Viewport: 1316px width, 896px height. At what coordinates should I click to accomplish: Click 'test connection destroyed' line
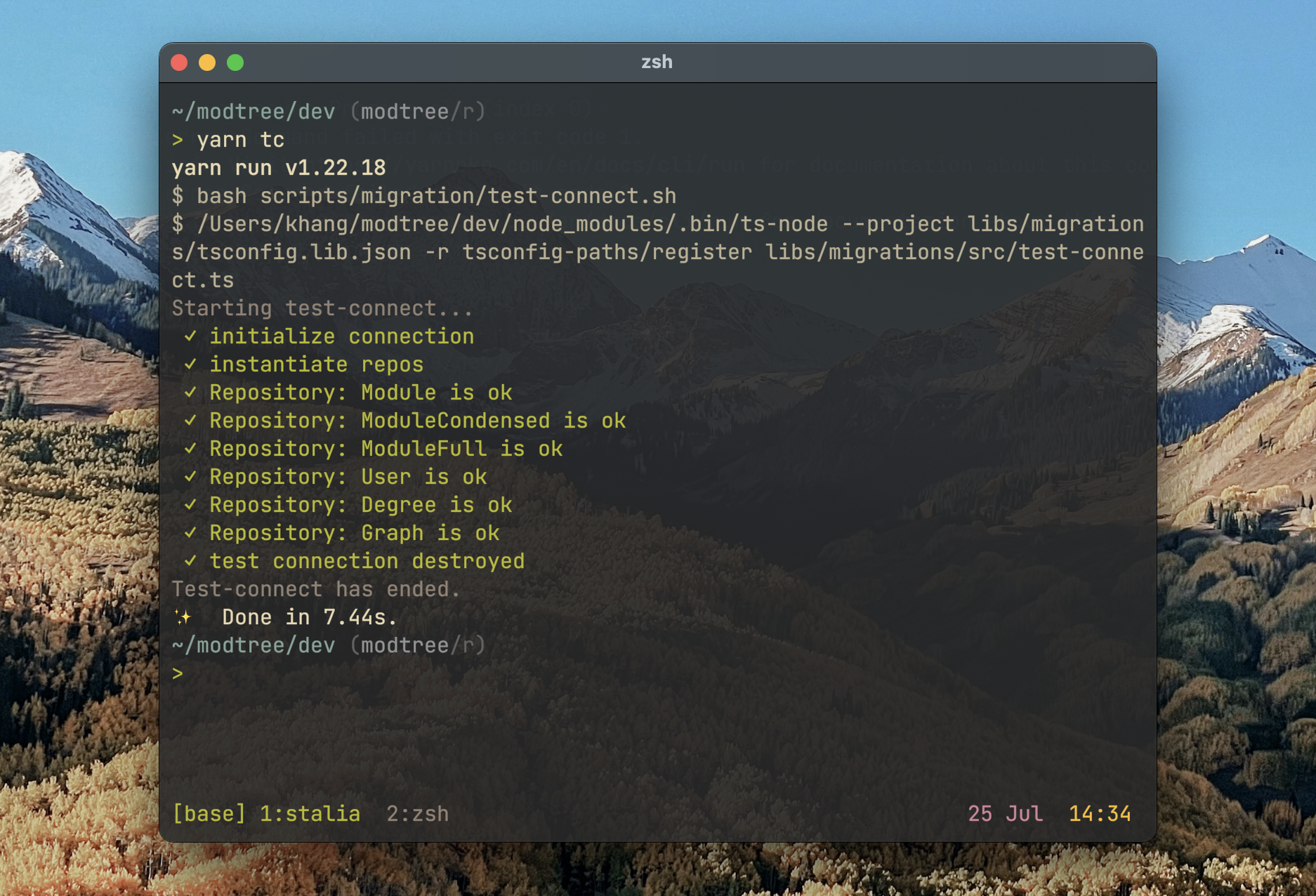coord(367,561)
